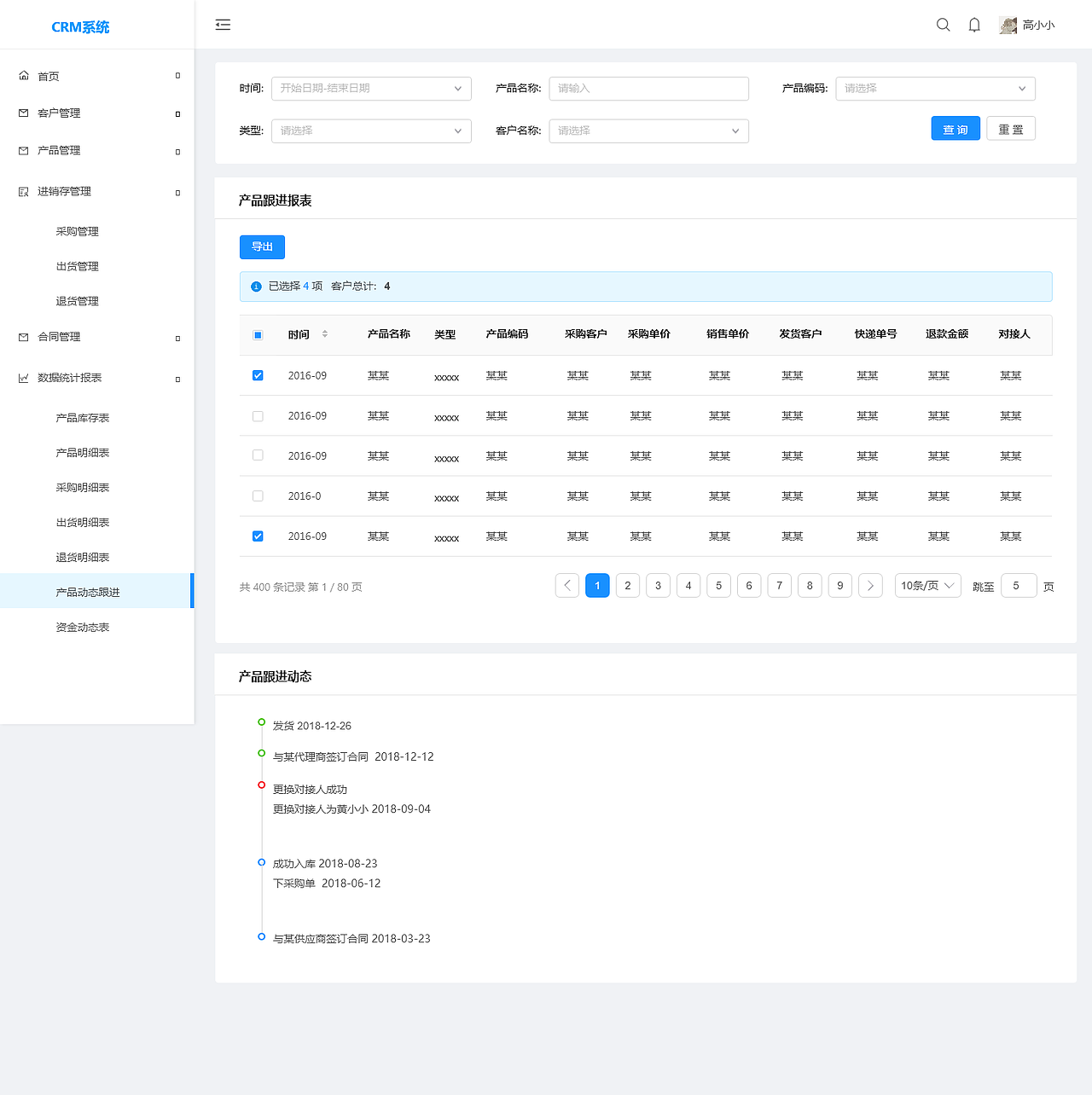1092x1095 pixels.
Task: Click the 快递单号 column header
Action: coord(876,334)
